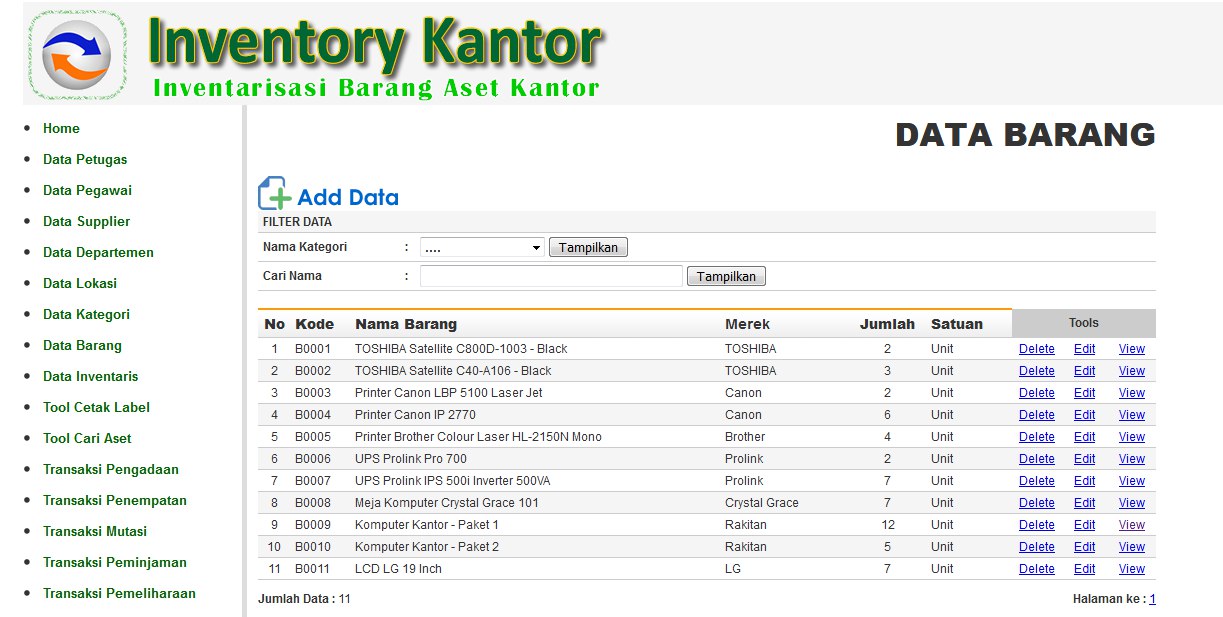Delete B0007 UPS Prolink IPS 500i
1223x617 pixels.
coord(1037,481)
